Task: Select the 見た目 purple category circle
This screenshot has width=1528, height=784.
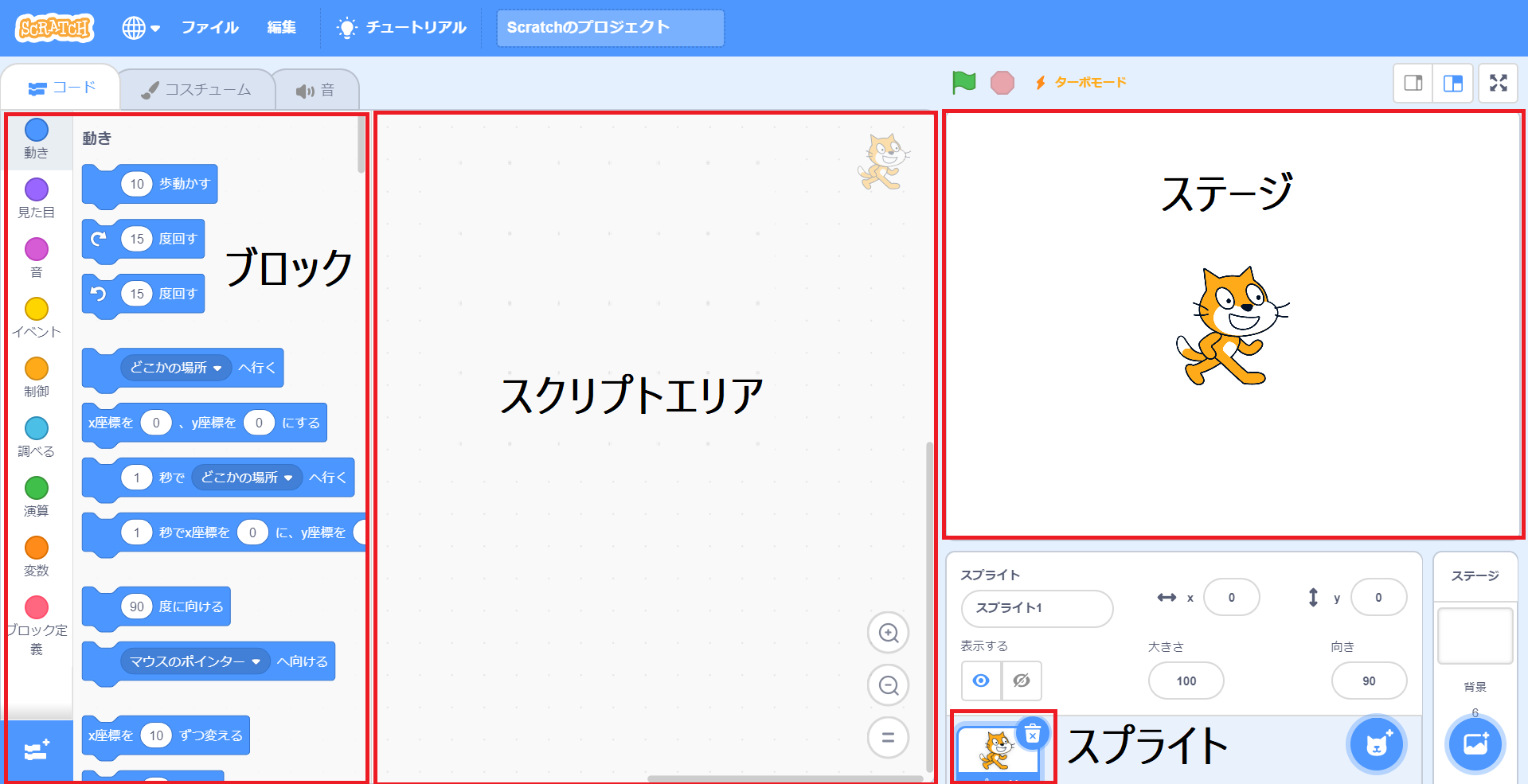Action: 37,190
